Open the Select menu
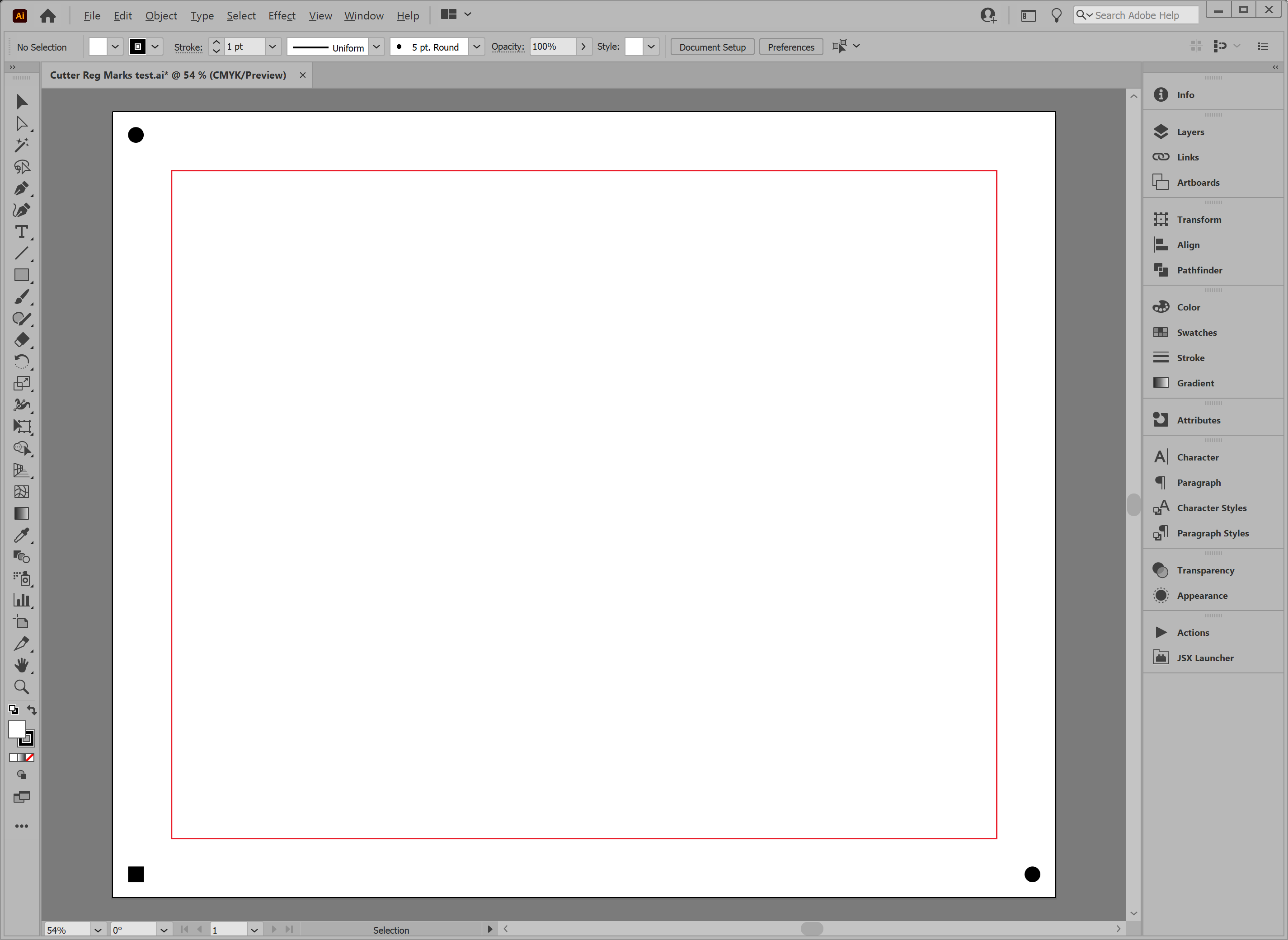This screenshot has height=940, width=1288. click(x=241, y=15)
